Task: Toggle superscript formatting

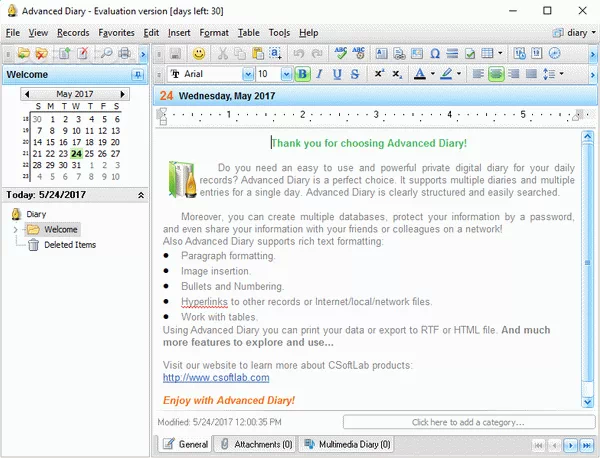Action: pyautogui.click(x=379, y=74)
